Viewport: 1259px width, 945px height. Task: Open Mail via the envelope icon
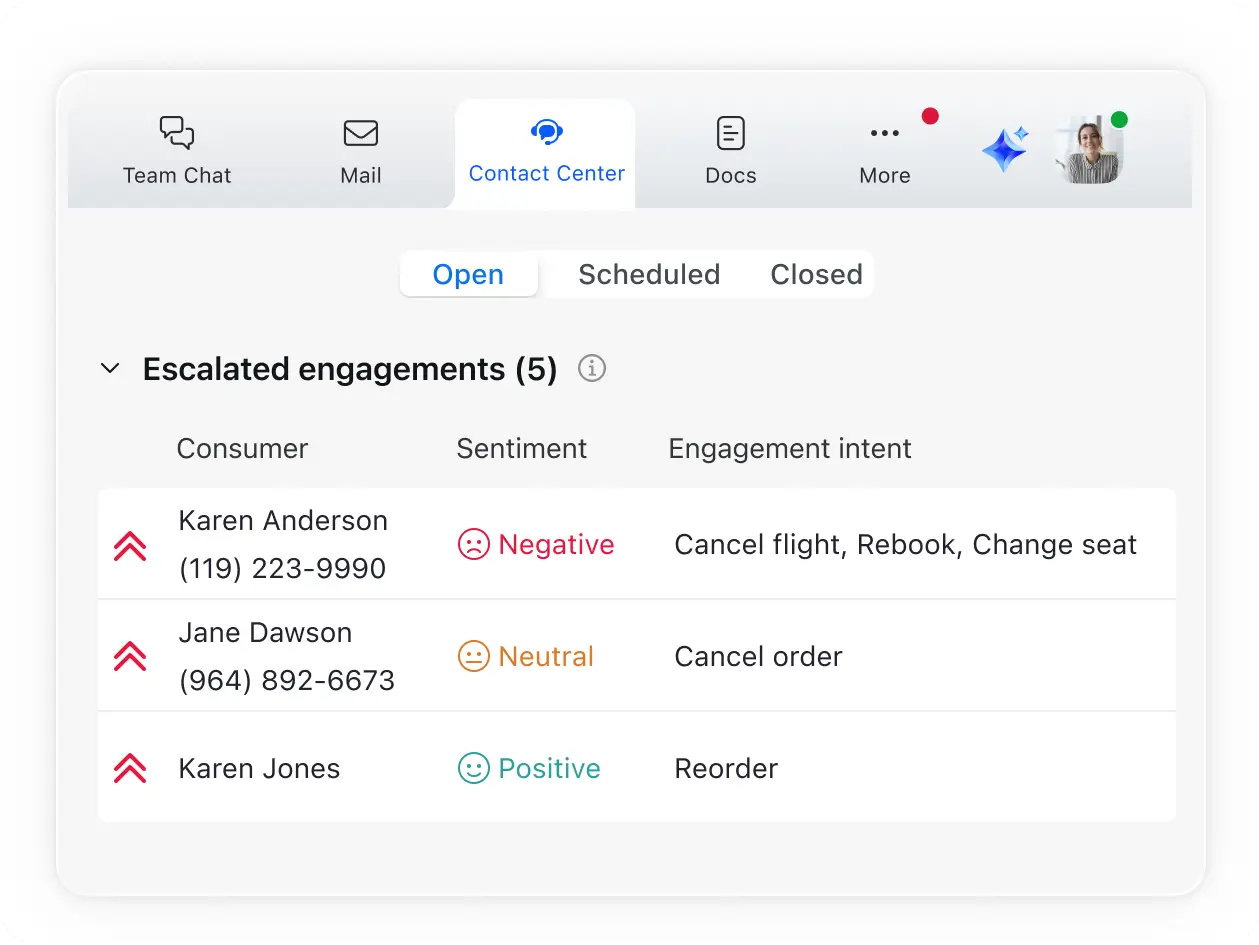pyautogui.click(x=360, y=134)
